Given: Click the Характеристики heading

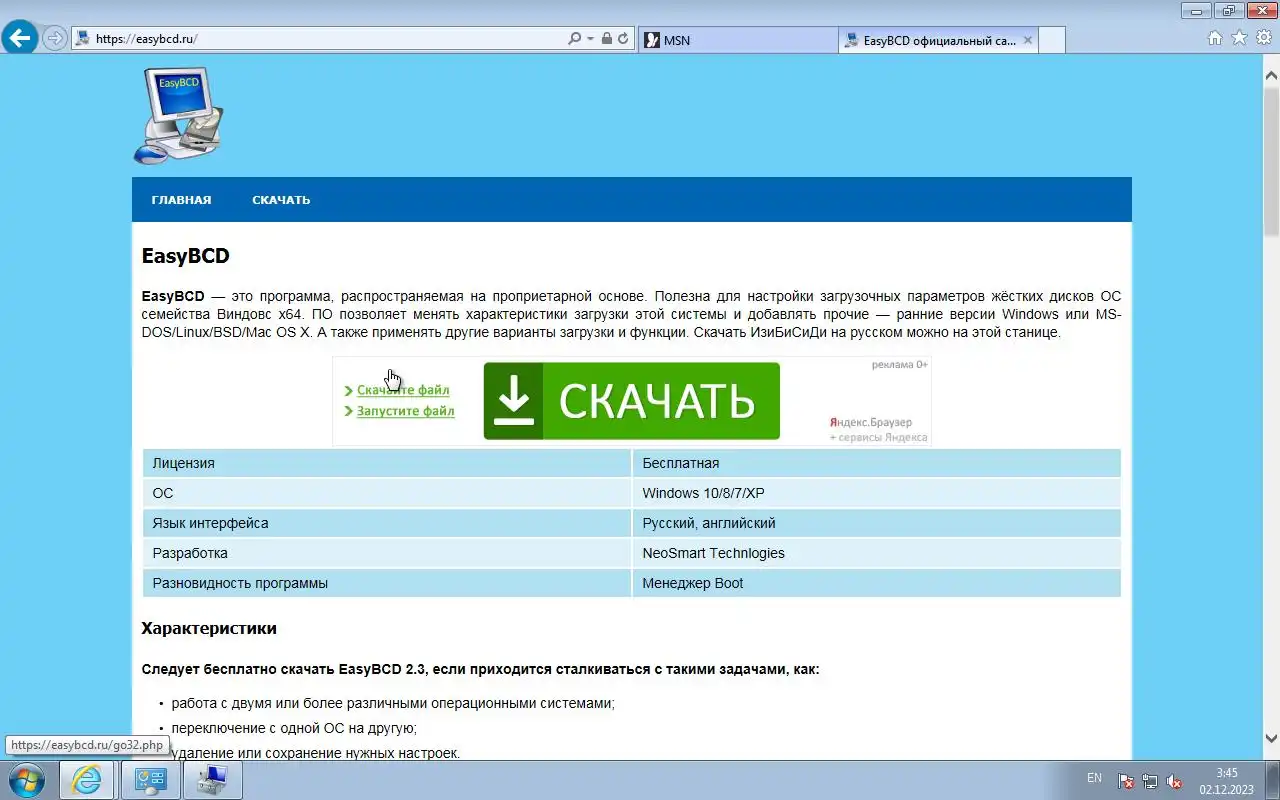Looking at the screenshot, I should (x=209, y=629).
